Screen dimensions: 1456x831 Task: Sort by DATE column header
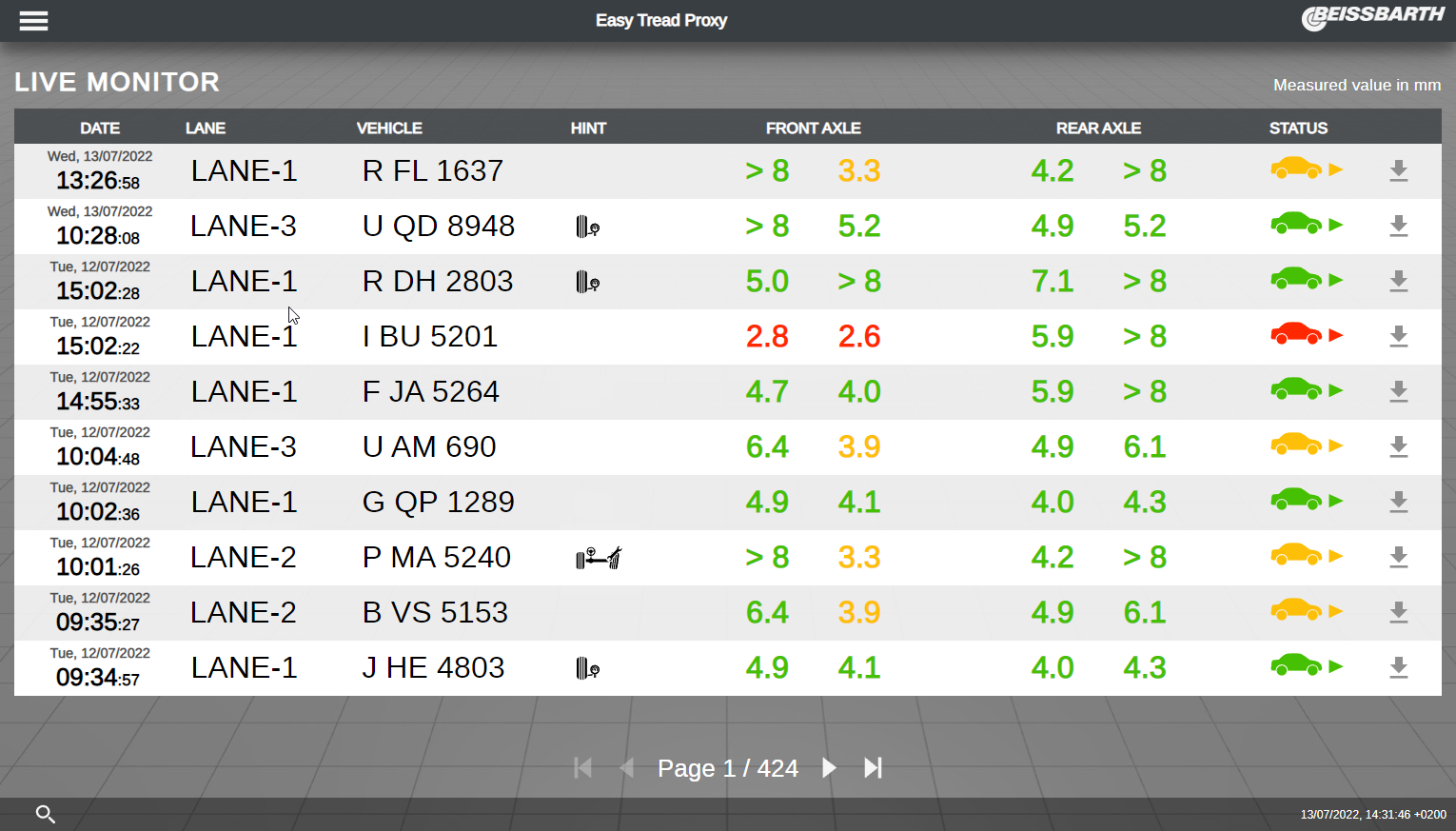click(100, 129)
